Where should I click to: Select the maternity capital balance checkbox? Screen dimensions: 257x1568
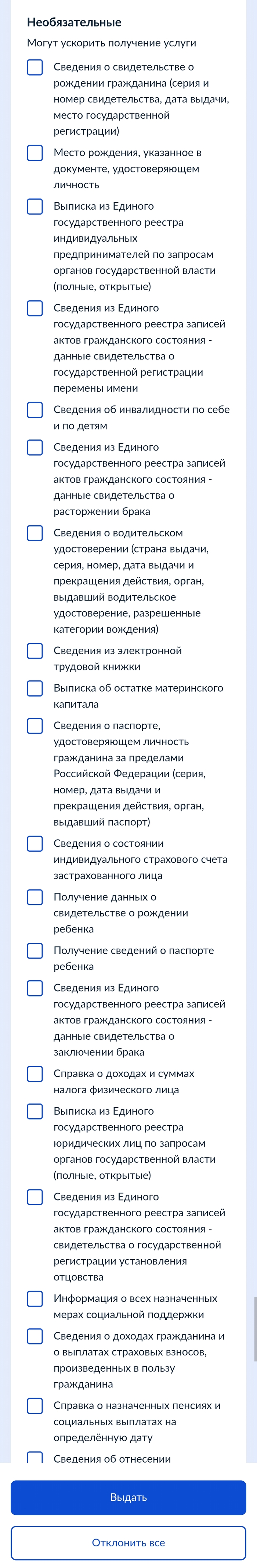[35, 688]
